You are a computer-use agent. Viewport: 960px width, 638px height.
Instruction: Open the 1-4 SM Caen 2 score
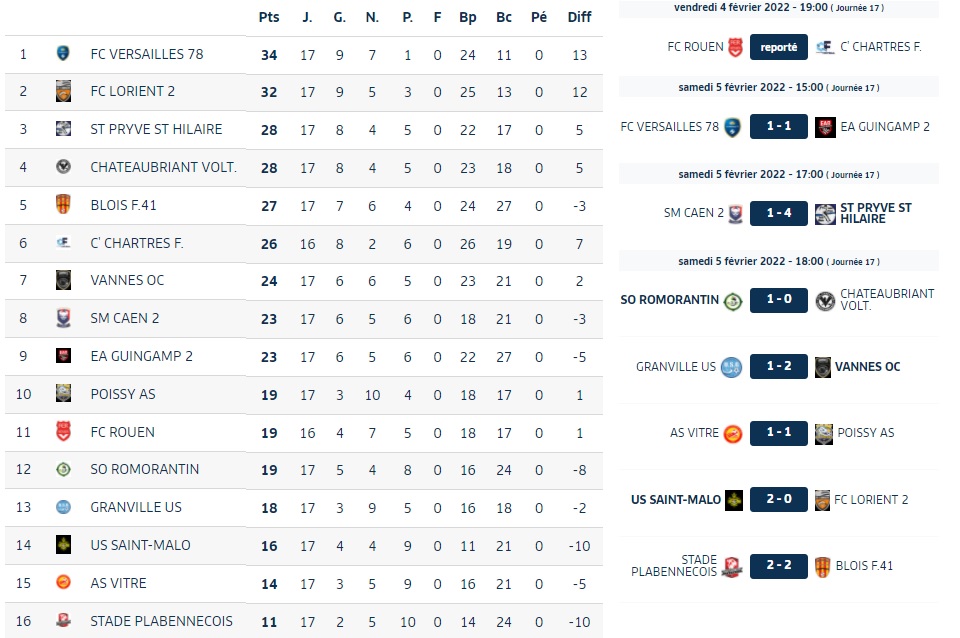(779, 213)
